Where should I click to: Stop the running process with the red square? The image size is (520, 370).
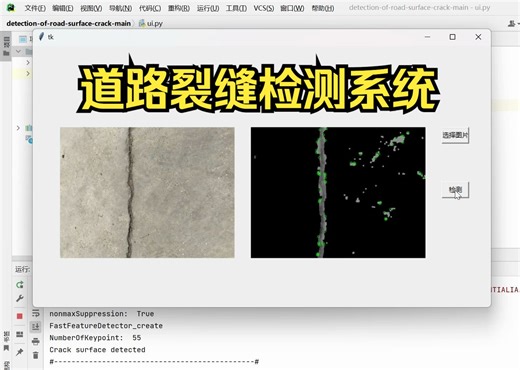[x=20, y=316]
